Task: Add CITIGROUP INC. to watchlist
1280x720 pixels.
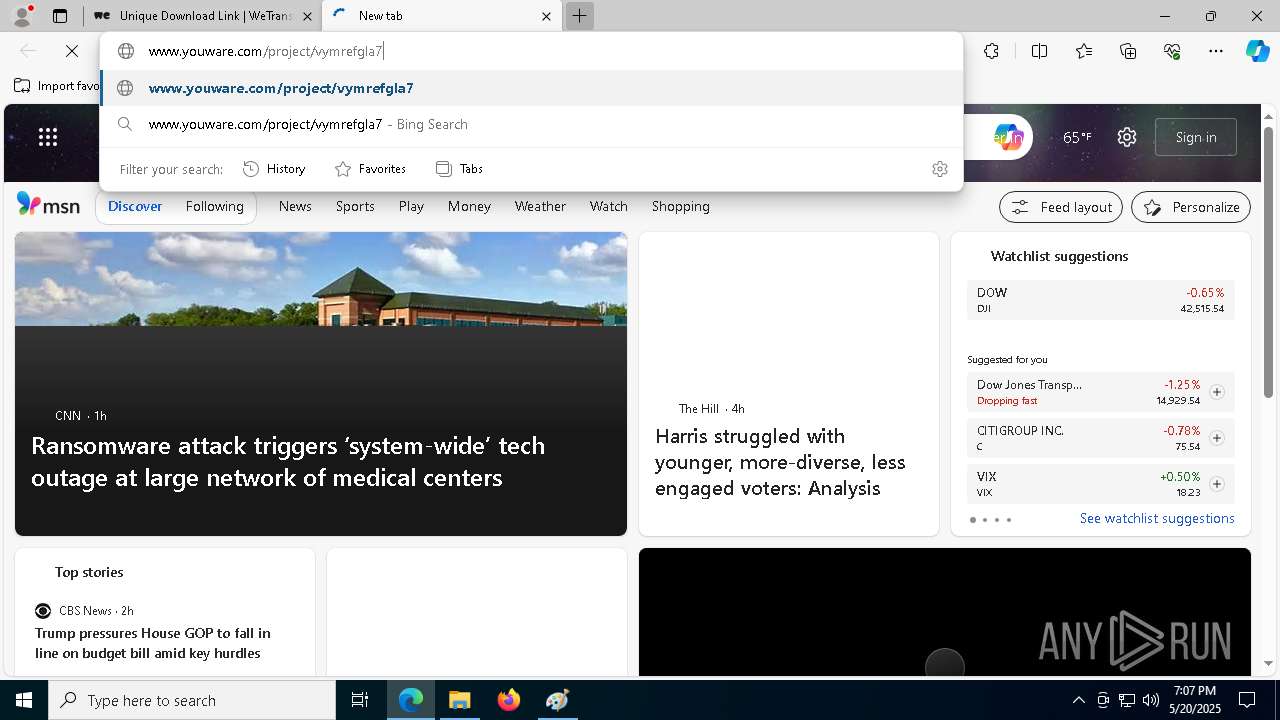Action: [x=1216, y=438]
